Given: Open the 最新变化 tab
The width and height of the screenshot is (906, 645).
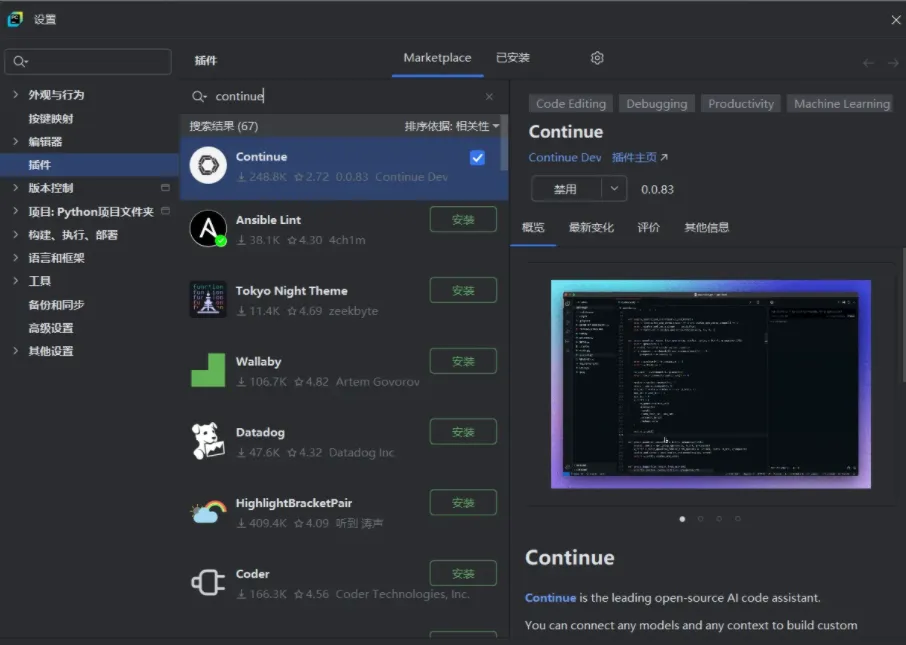Looking at the screenshot, I should 591,227.
